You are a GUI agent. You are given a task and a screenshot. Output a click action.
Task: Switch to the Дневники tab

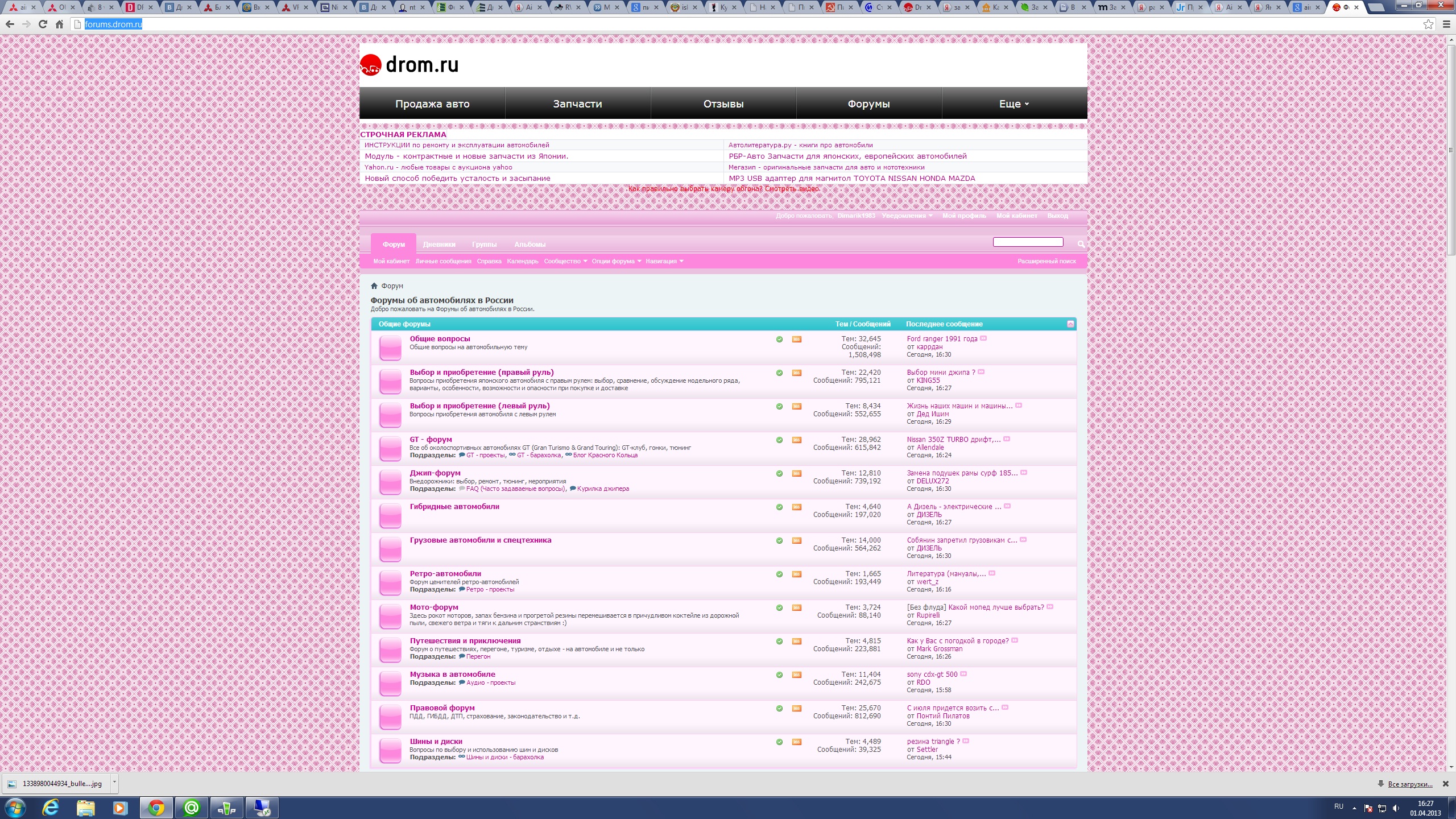tap(439, 245)
